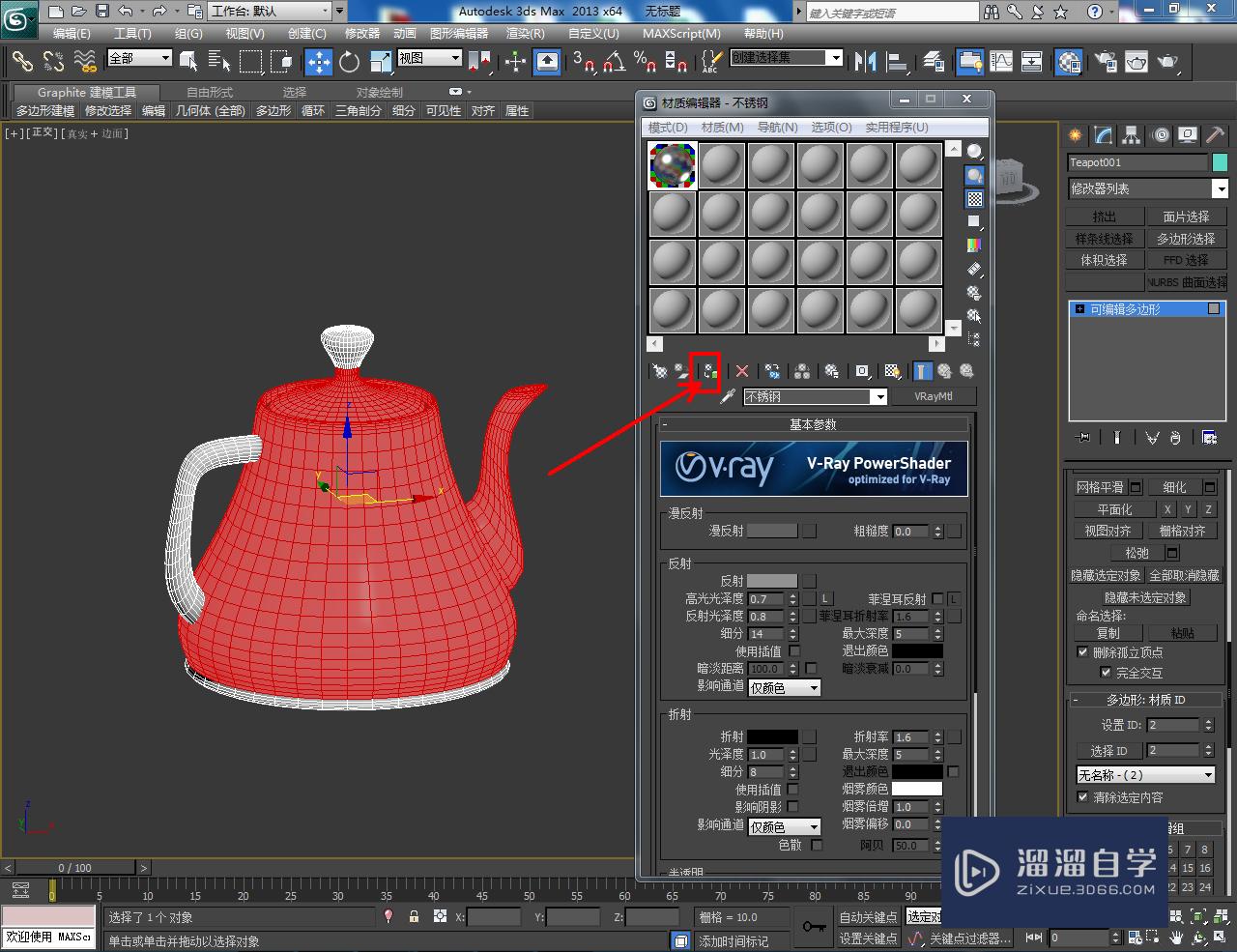Click Render Production teapot icon

[x=1168, y=62]
